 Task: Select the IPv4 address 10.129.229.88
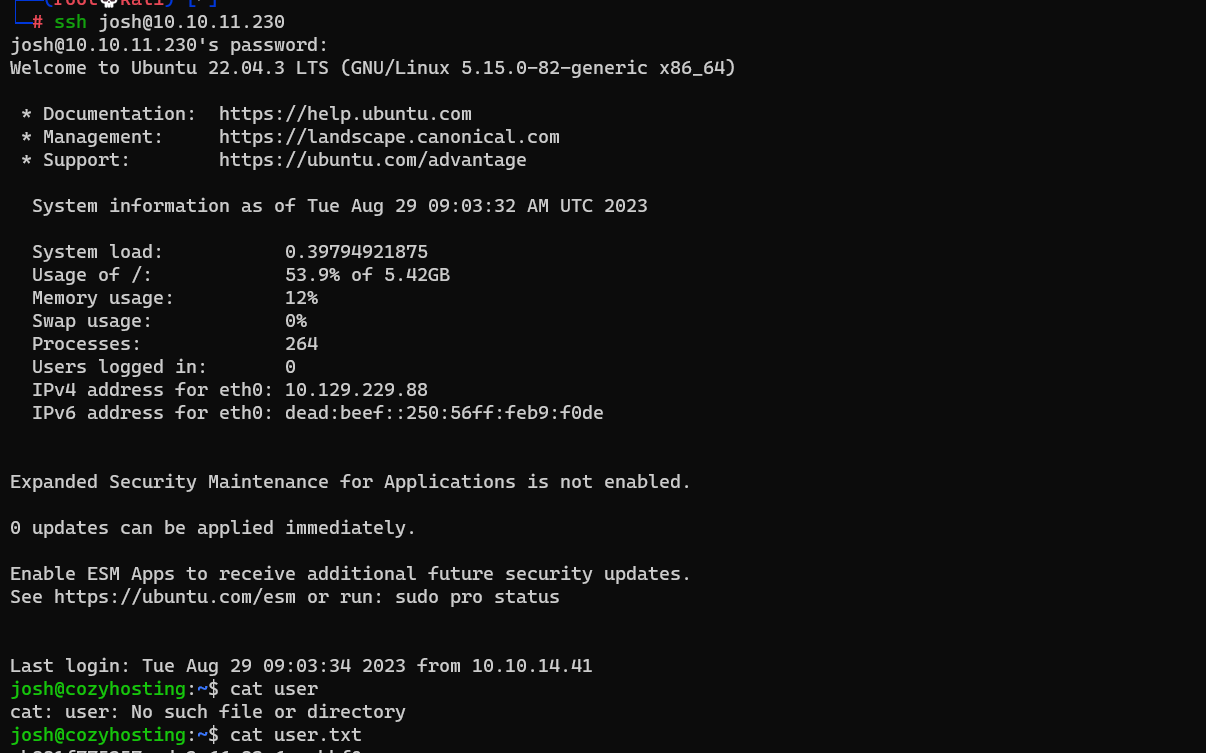click(356, 389)
